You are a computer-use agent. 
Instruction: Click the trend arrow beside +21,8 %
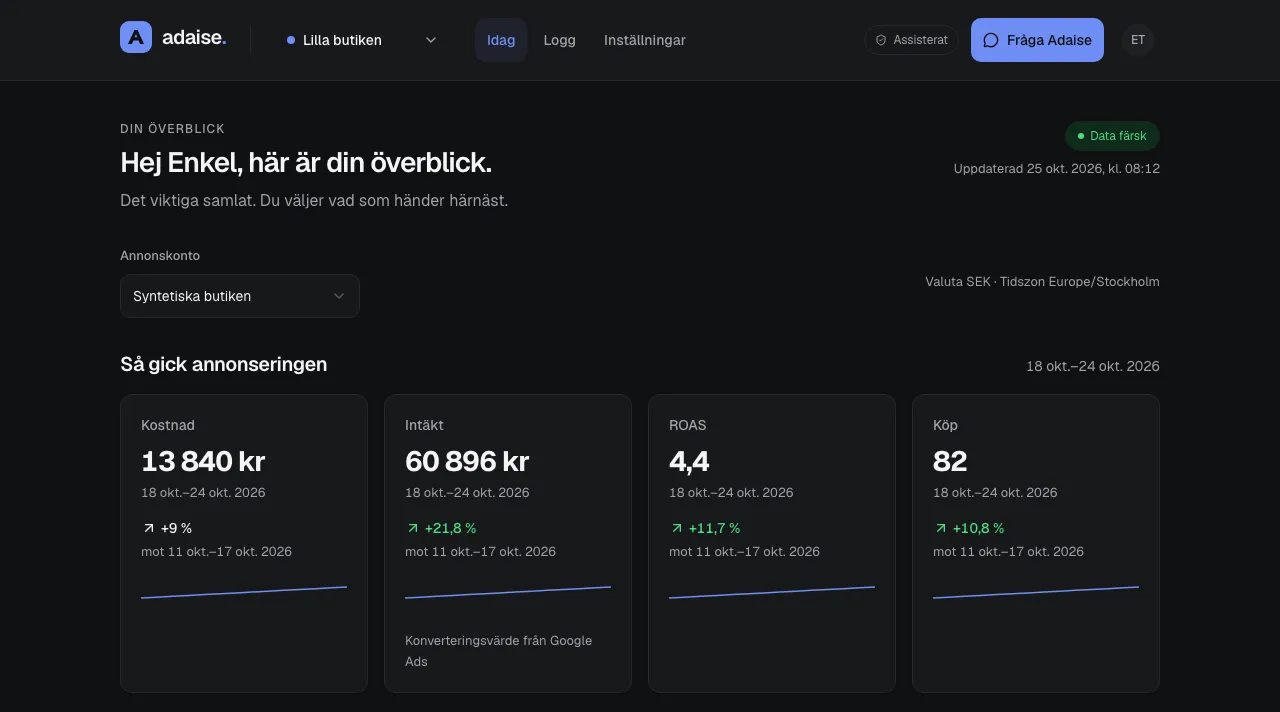click(413, 528)
